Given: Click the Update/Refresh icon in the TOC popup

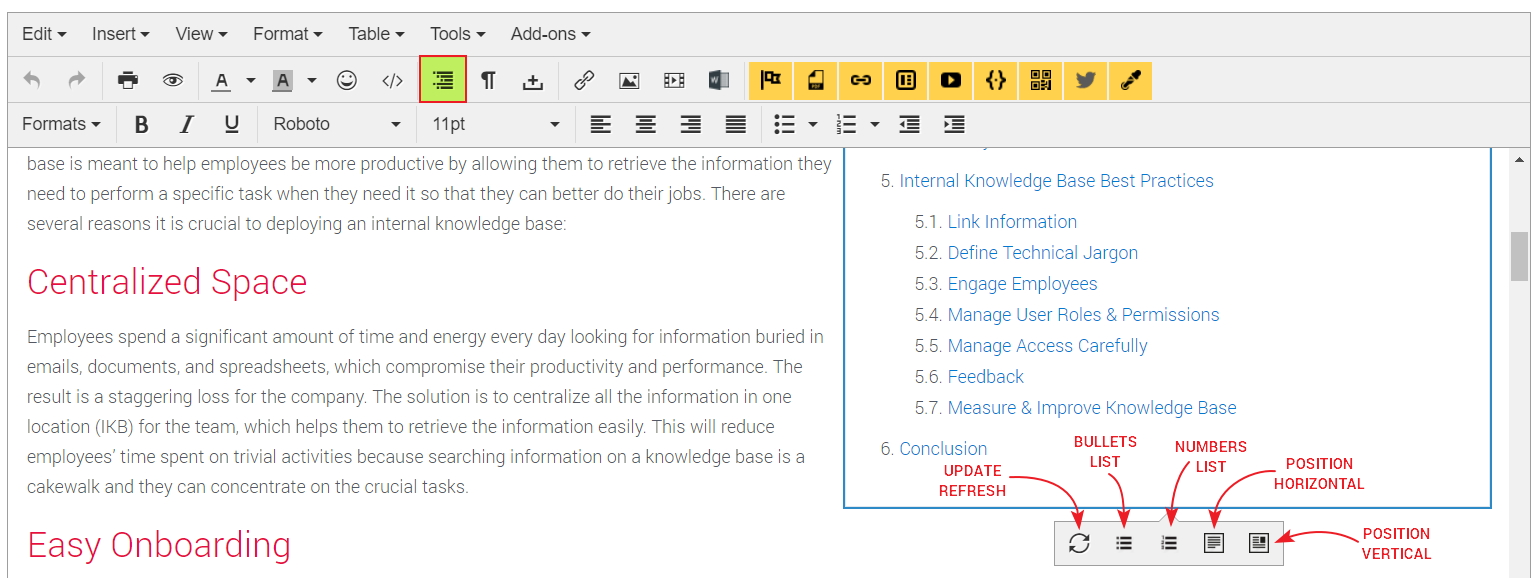Looking at the screenshot, I should [1079, 543].
